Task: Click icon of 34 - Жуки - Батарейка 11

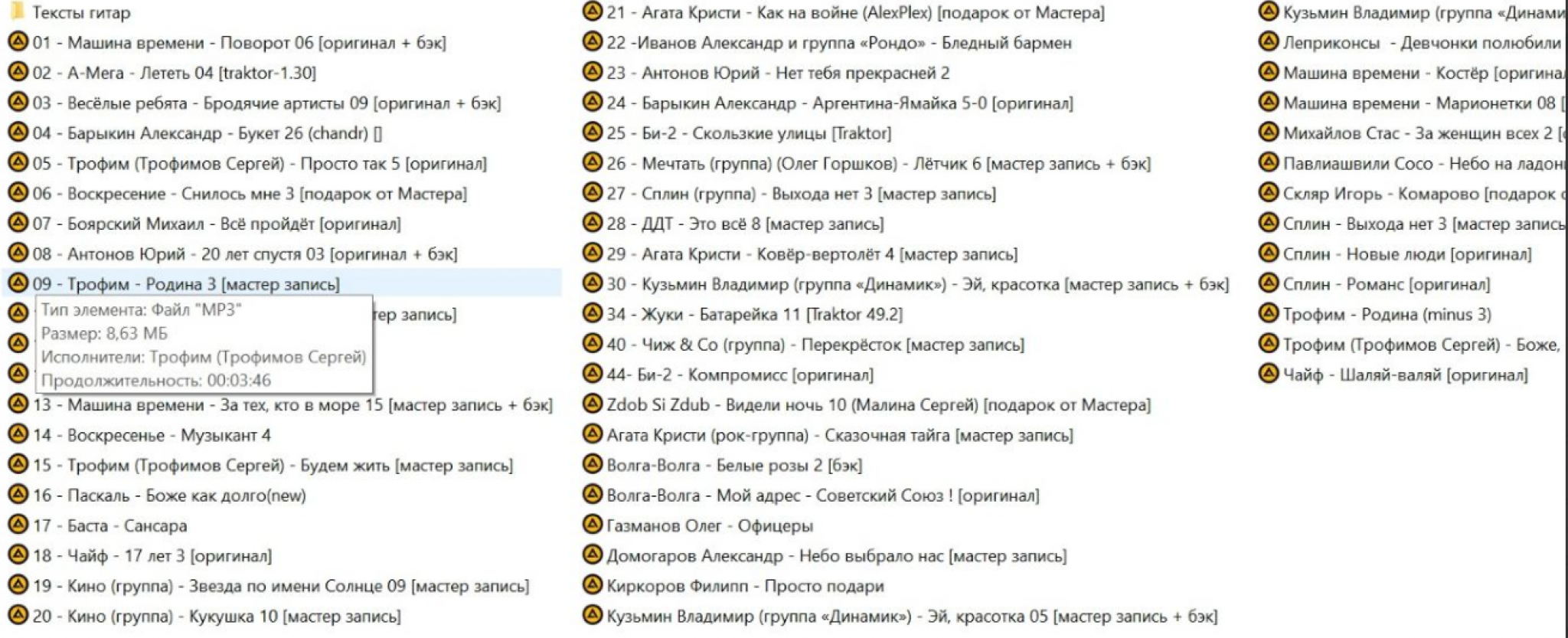Action: (x=593, y=313)
